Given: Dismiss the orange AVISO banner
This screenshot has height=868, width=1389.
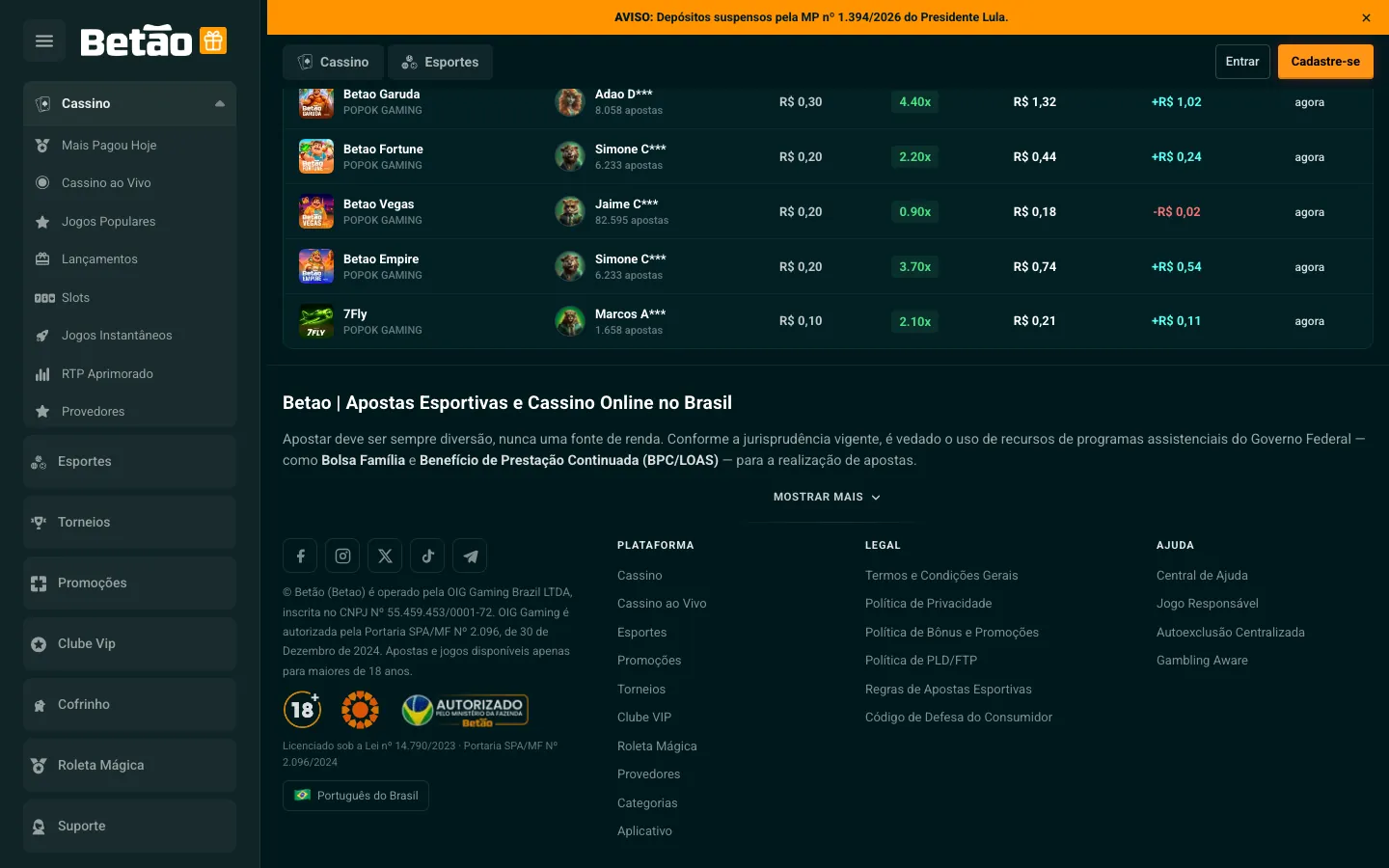Looking at the screenshot, I should [x=1366, y=17].
